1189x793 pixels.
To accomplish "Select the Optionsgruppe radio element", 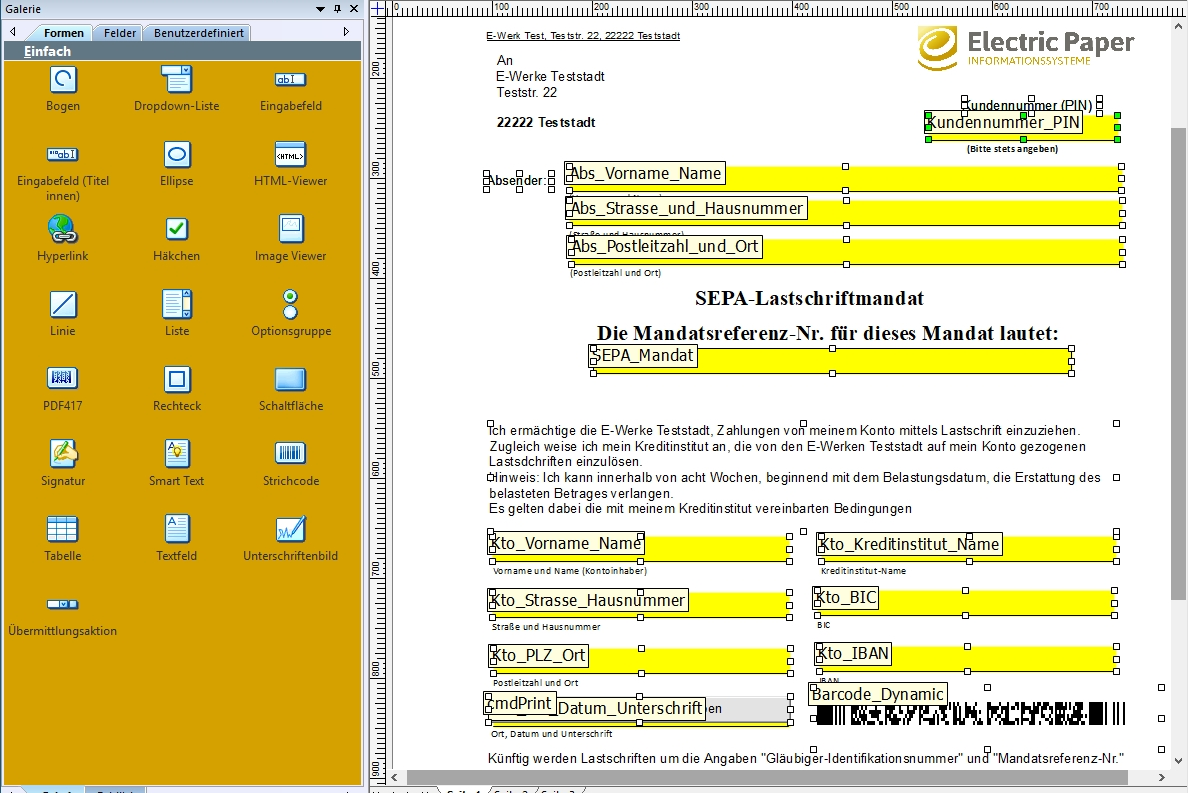I will click(290, 304).
